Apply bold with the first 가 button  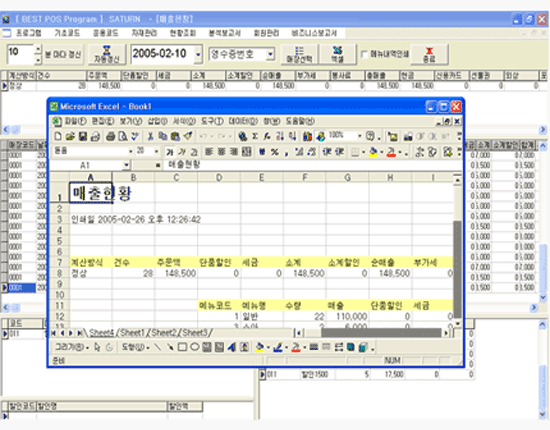(x=170, y=152)
